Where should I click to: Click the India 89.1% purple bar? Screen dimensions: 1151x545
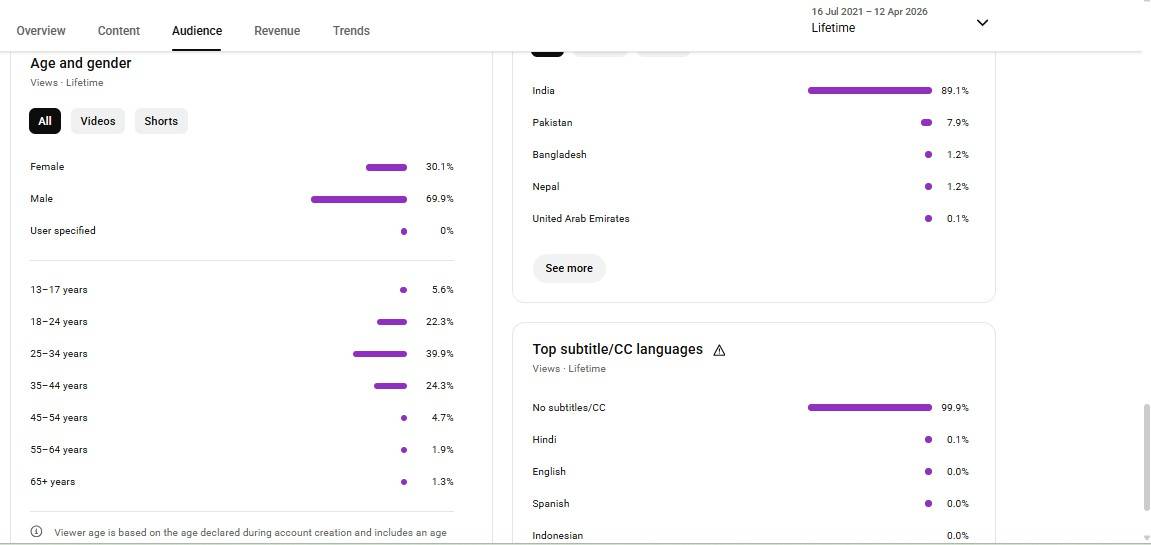coord(869,91)
